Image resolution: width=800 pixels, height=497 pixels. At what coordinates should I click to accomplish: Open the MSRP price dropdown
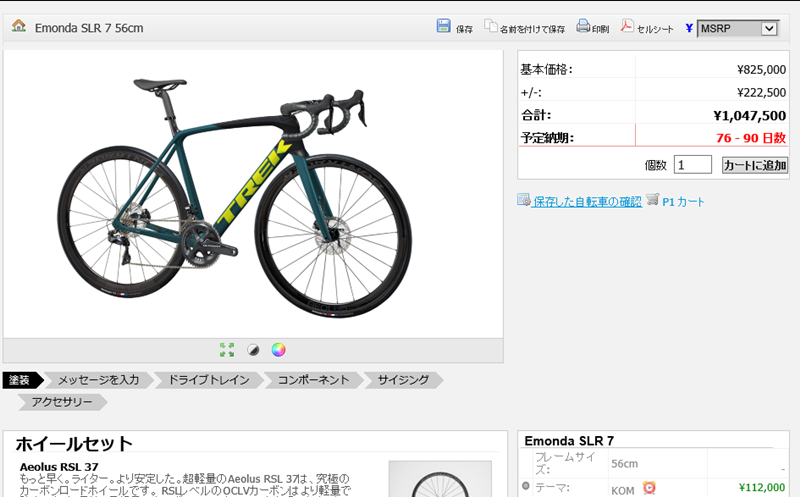(738, 29)
